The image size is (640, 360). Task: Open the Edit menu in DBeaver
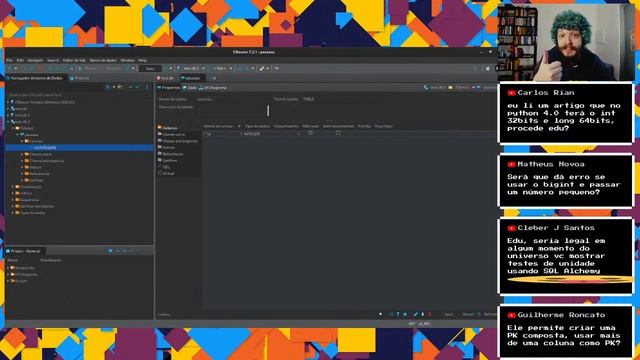pyautogui.click(x=20, y=60)
